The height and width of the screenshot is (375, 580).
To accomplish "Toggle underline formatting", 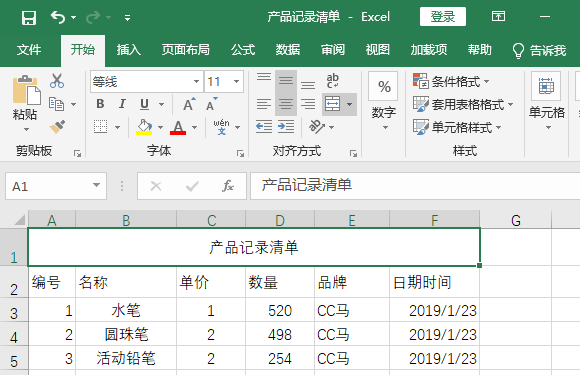I will [x=144, y=104].
